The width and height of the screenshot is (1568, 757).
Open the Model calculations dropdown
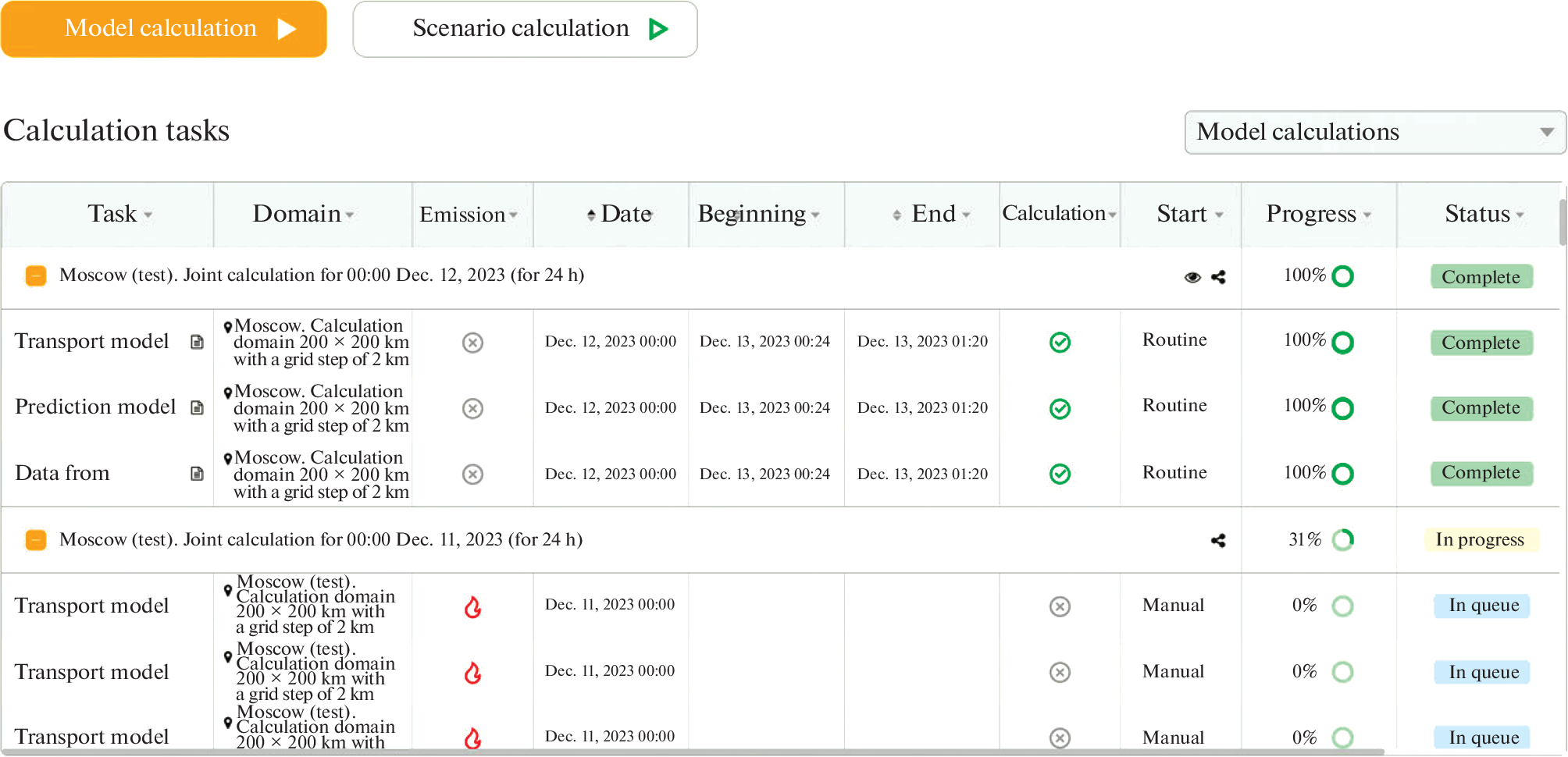(x=1374, y=132)
